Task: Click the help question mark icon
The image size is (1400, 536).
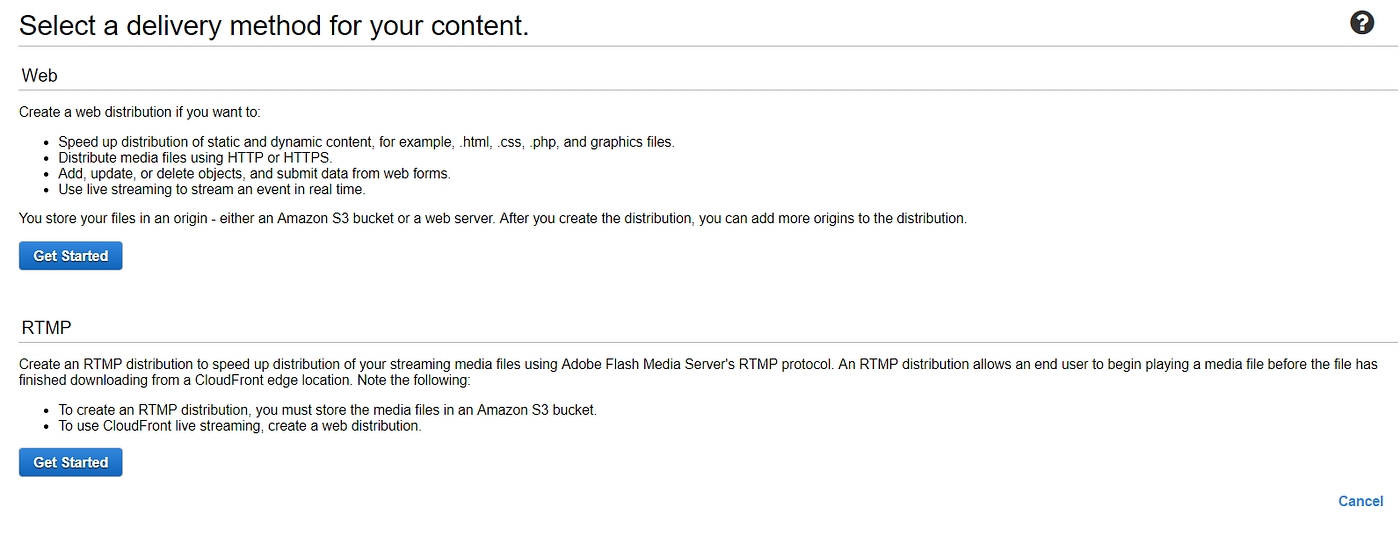Action: [x=1361, y=23]
